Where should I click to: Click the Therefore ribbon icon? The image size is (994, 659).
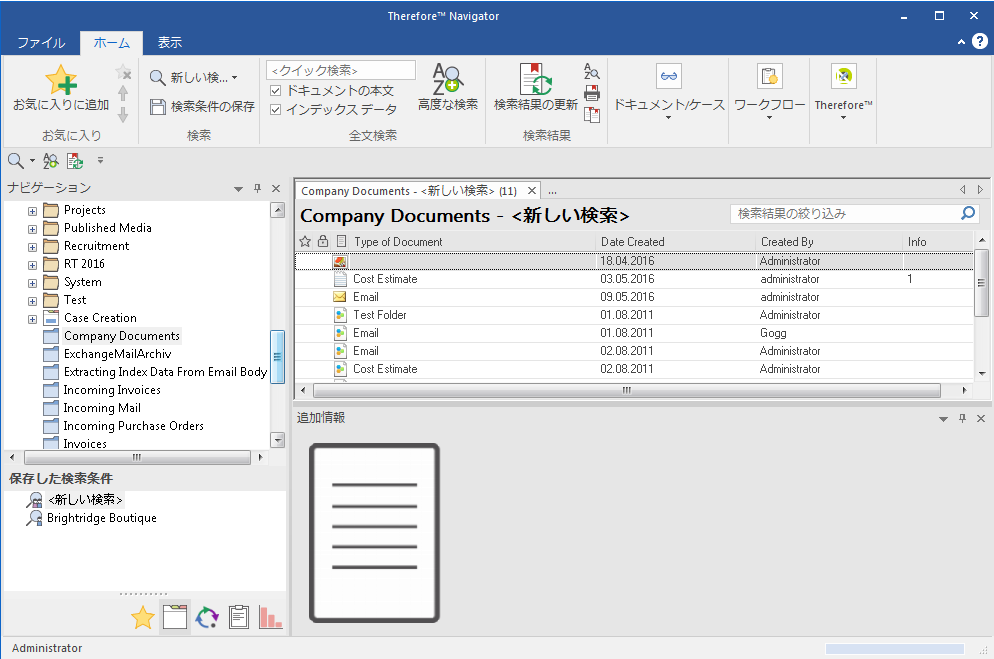coord(844,77)
